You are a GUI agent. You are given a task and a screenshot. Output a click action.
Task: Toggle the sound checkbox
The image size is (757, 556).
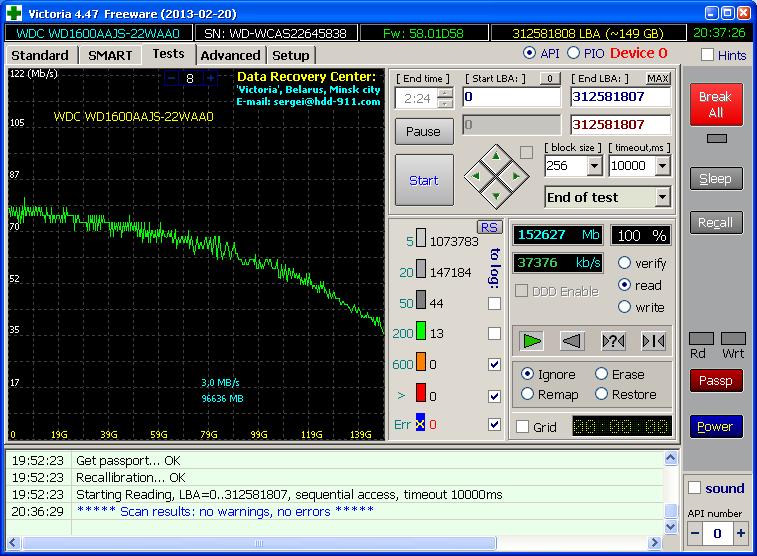point(694,488)
